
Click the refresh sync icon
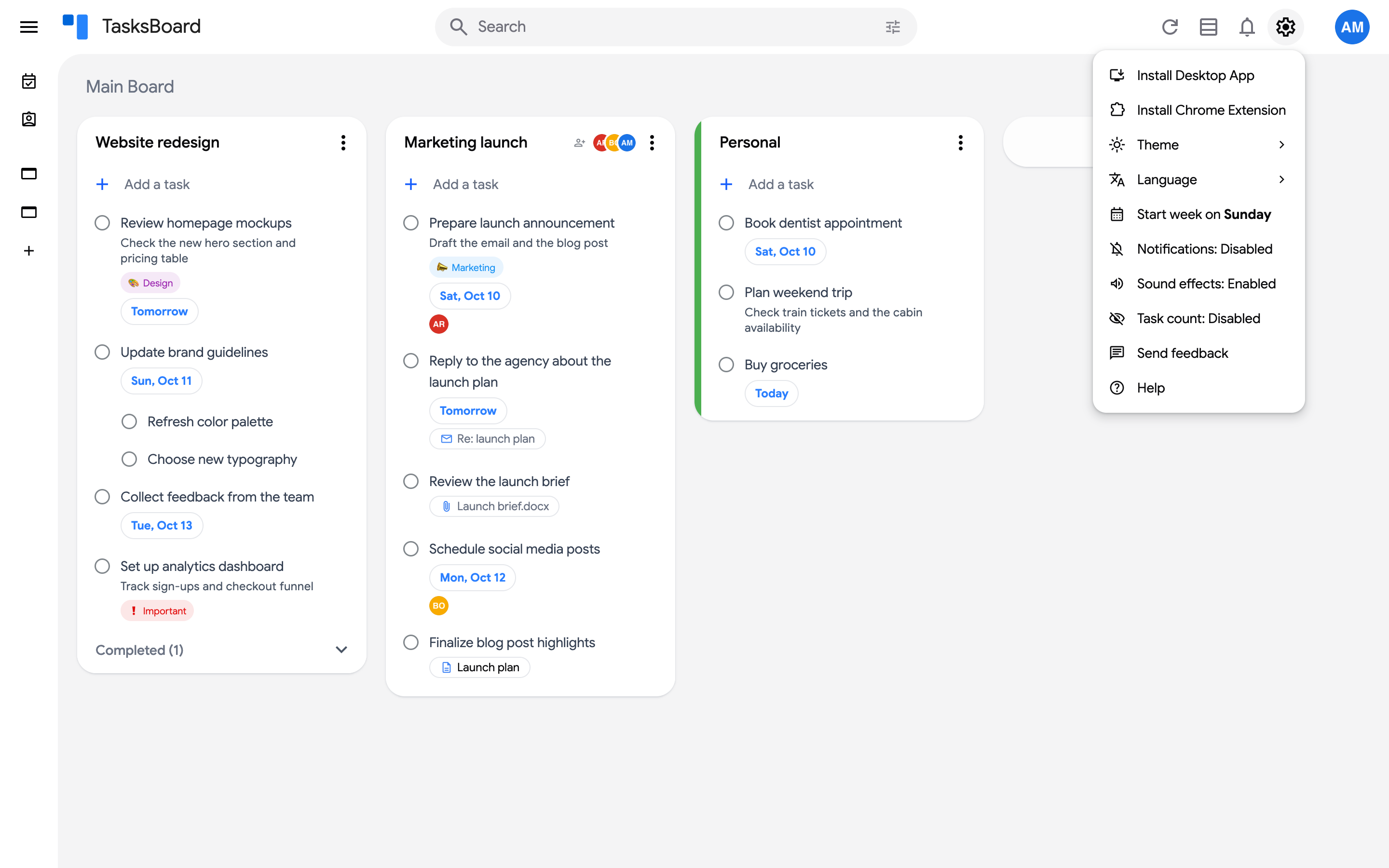click(x=1170, y=27)
